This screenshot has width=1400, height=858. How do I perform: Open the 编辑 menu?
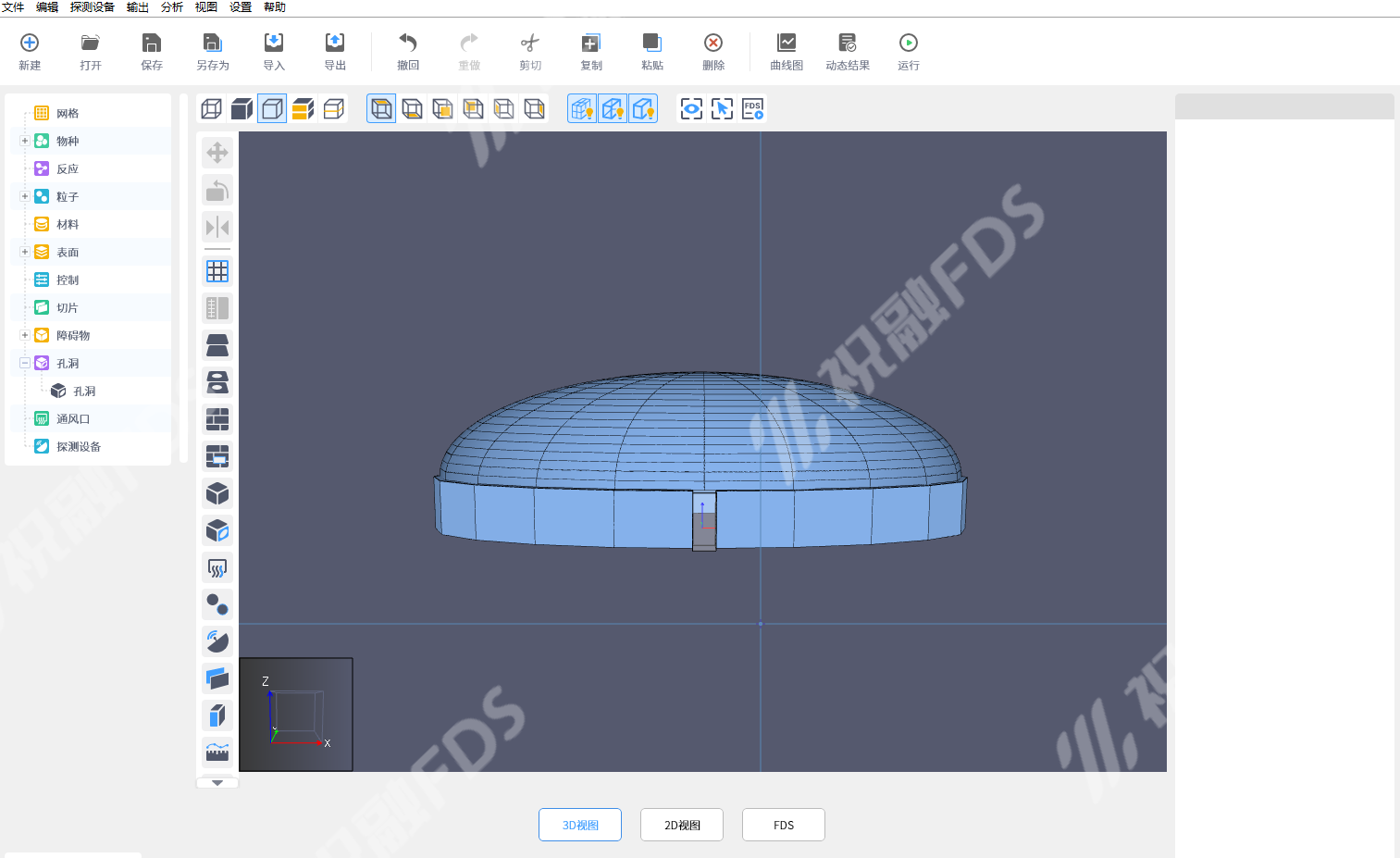pos(47,7)
